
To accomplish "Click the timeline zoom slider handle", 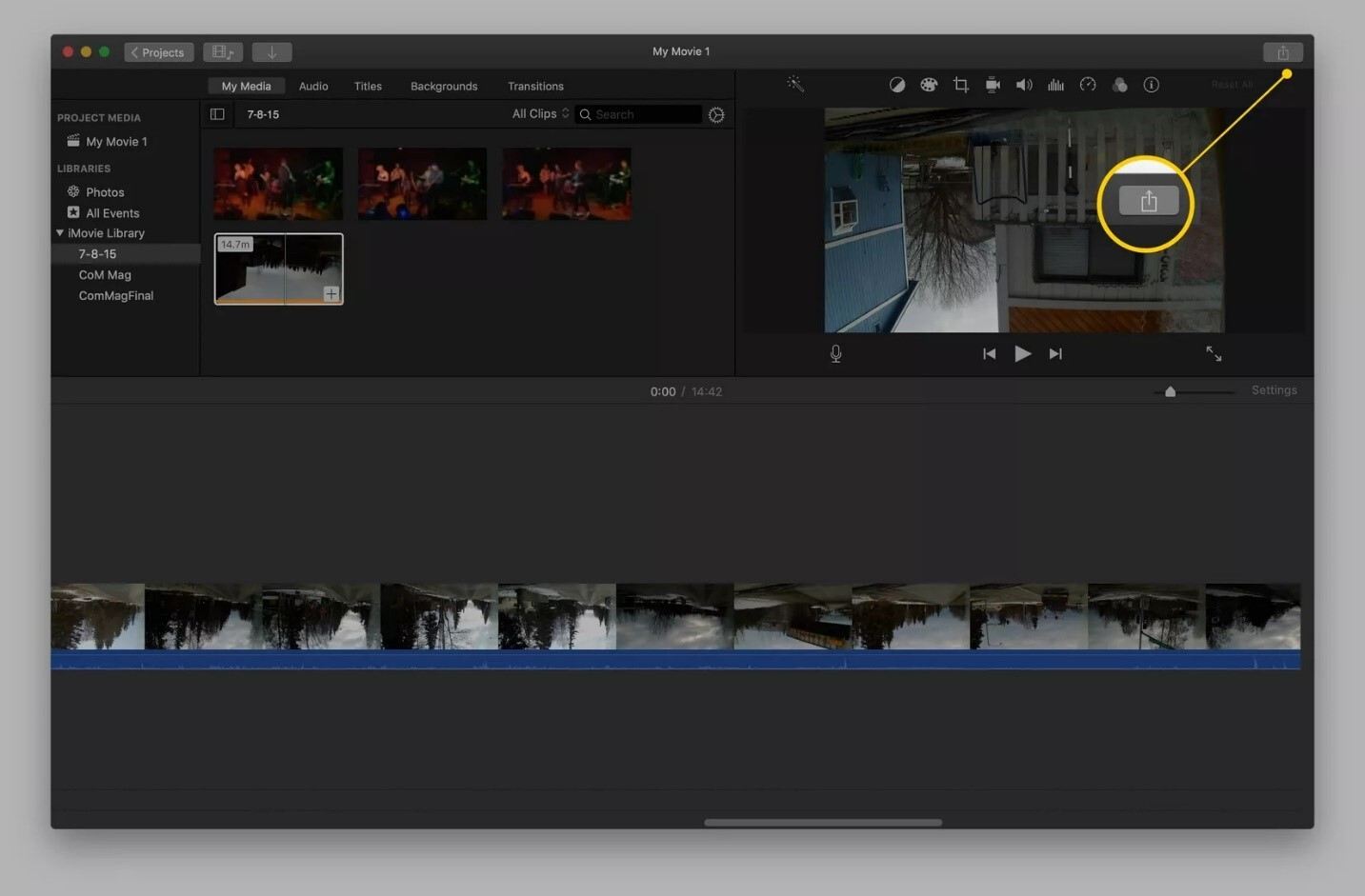I will click(1170, 391).
